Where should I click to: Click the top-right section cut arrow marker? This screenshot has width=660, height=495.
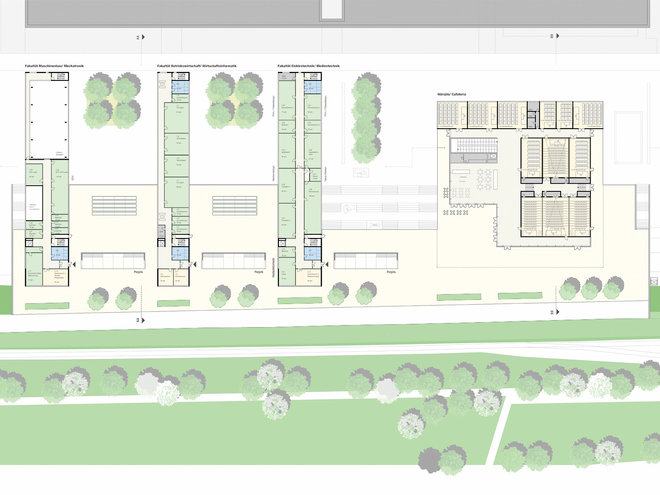(551, 35)
